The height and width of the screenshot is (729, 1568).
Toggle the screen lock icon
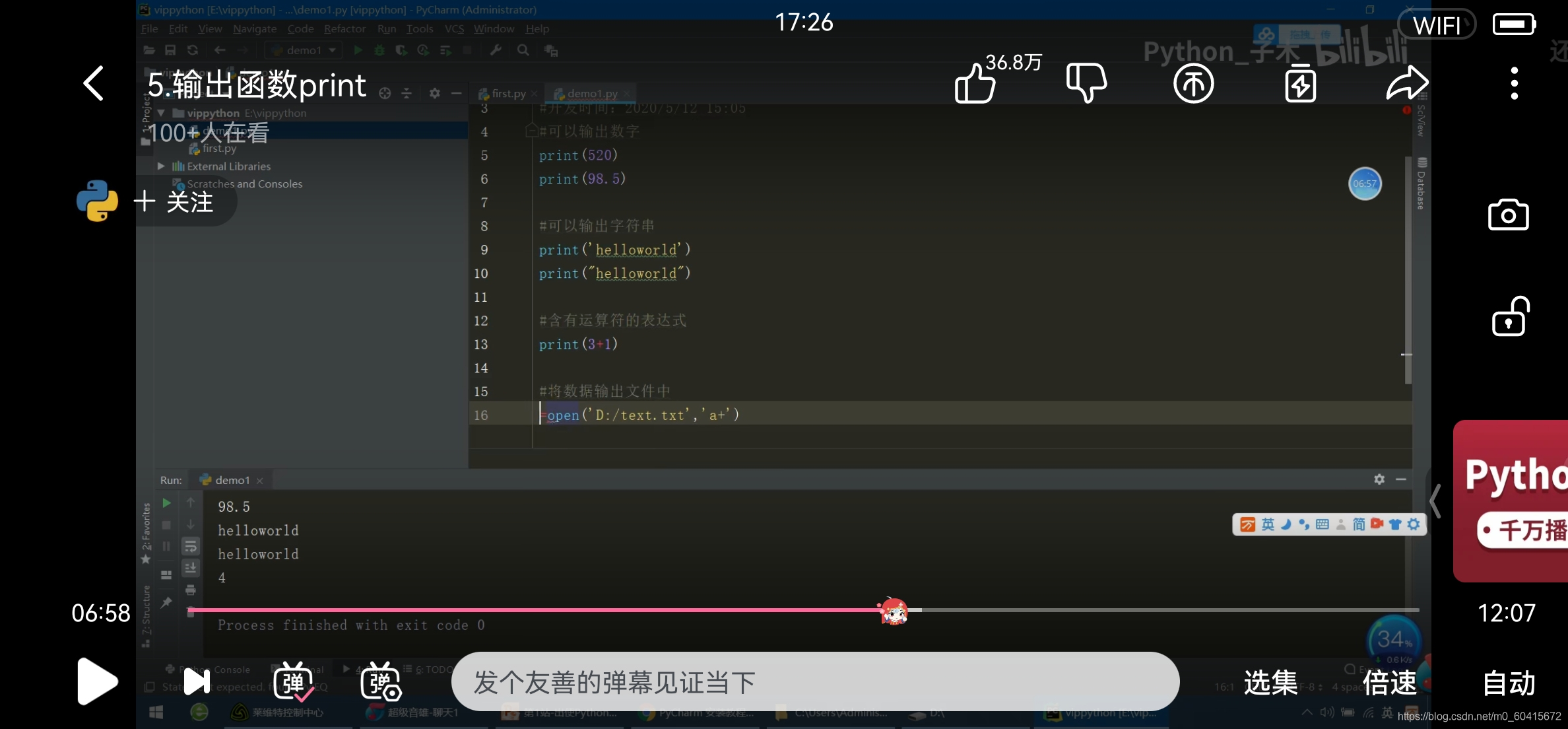point(1510,316)
